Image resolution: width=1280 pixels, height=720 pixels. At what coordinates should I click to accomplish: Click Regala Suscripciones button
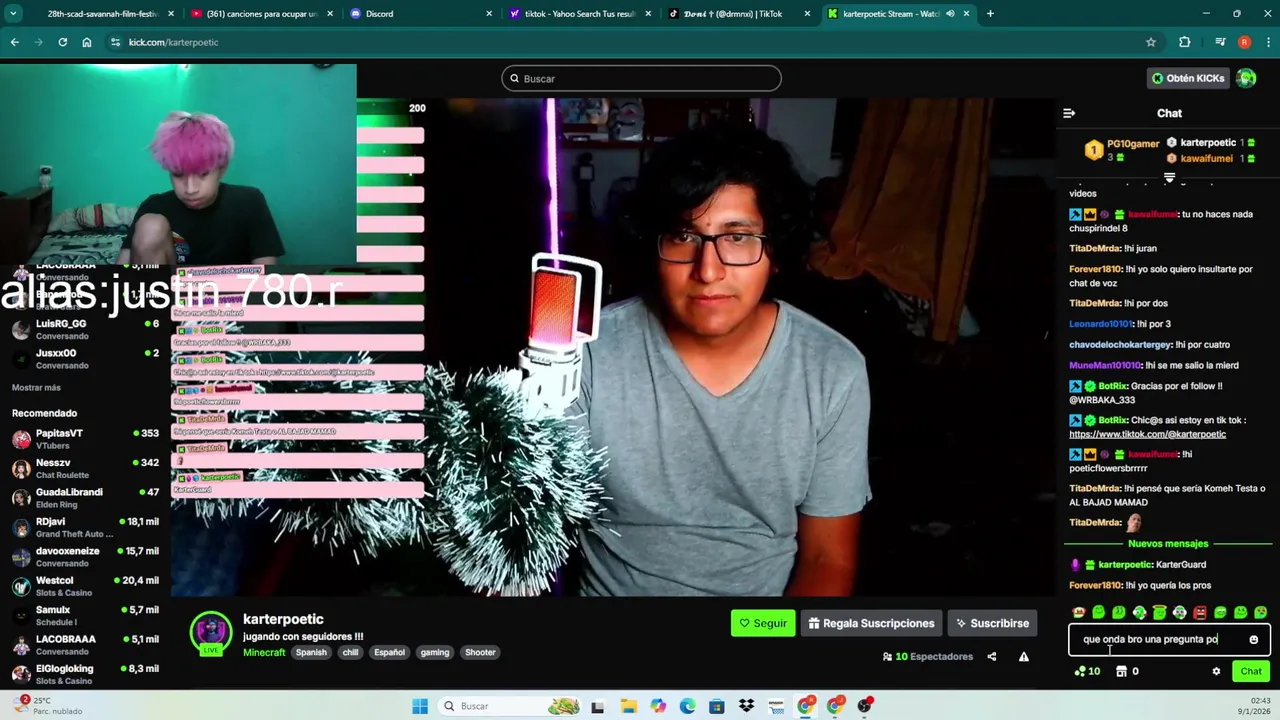click(871, 623)
